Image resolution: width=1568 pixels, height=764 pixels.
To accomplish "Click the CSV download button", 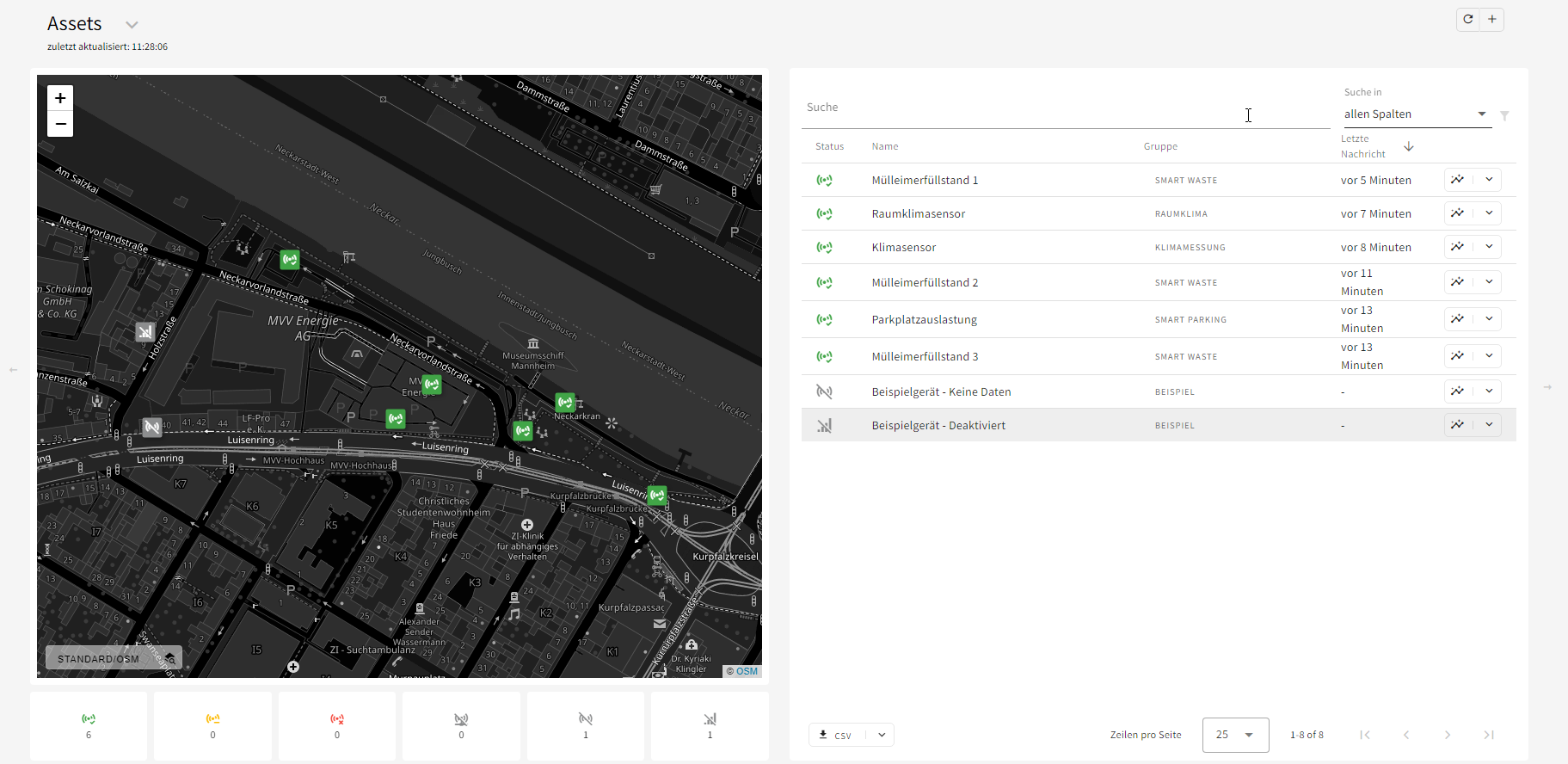I will coord(837,735).
